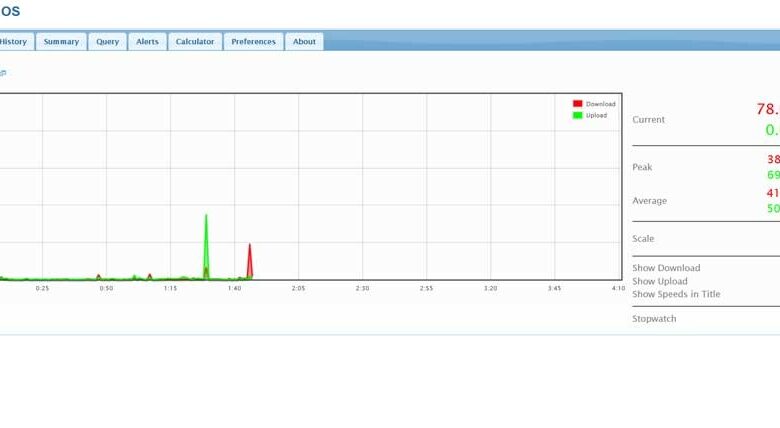Screen dimensions: 780x428
Task: Open the Query tab
Action: [107, 42]
